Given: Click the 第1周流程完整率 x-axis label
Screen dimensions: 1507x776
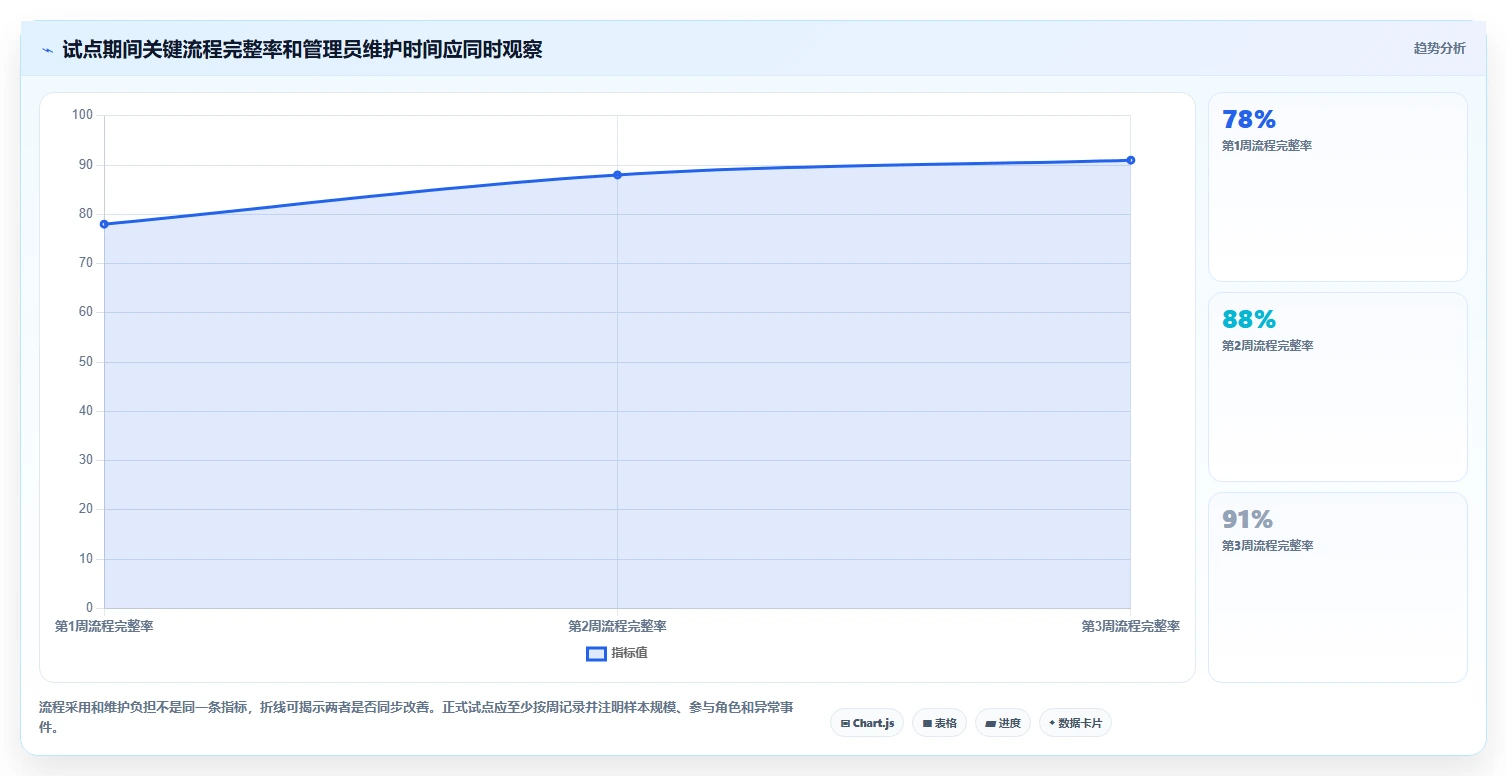Looking at the screenshot, I should click(104, 626).
